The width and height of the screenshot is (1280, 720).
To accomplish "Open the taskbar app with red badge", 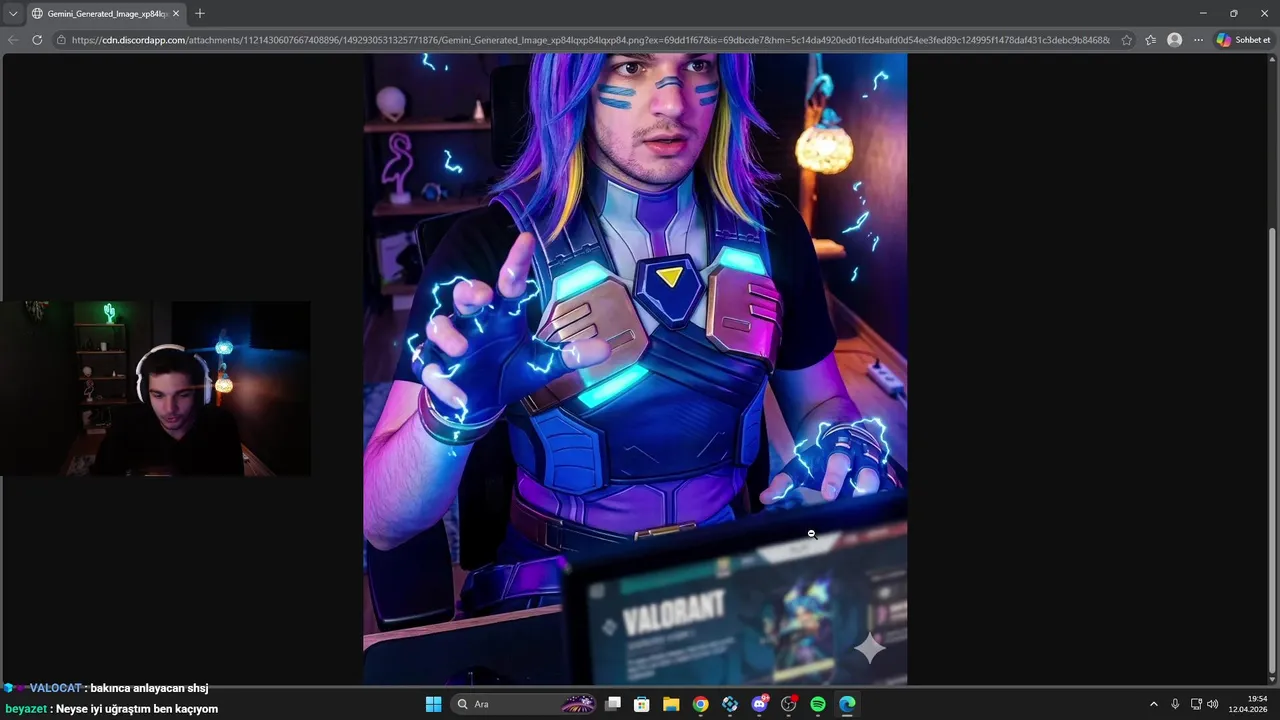I will tap(789, 704).
